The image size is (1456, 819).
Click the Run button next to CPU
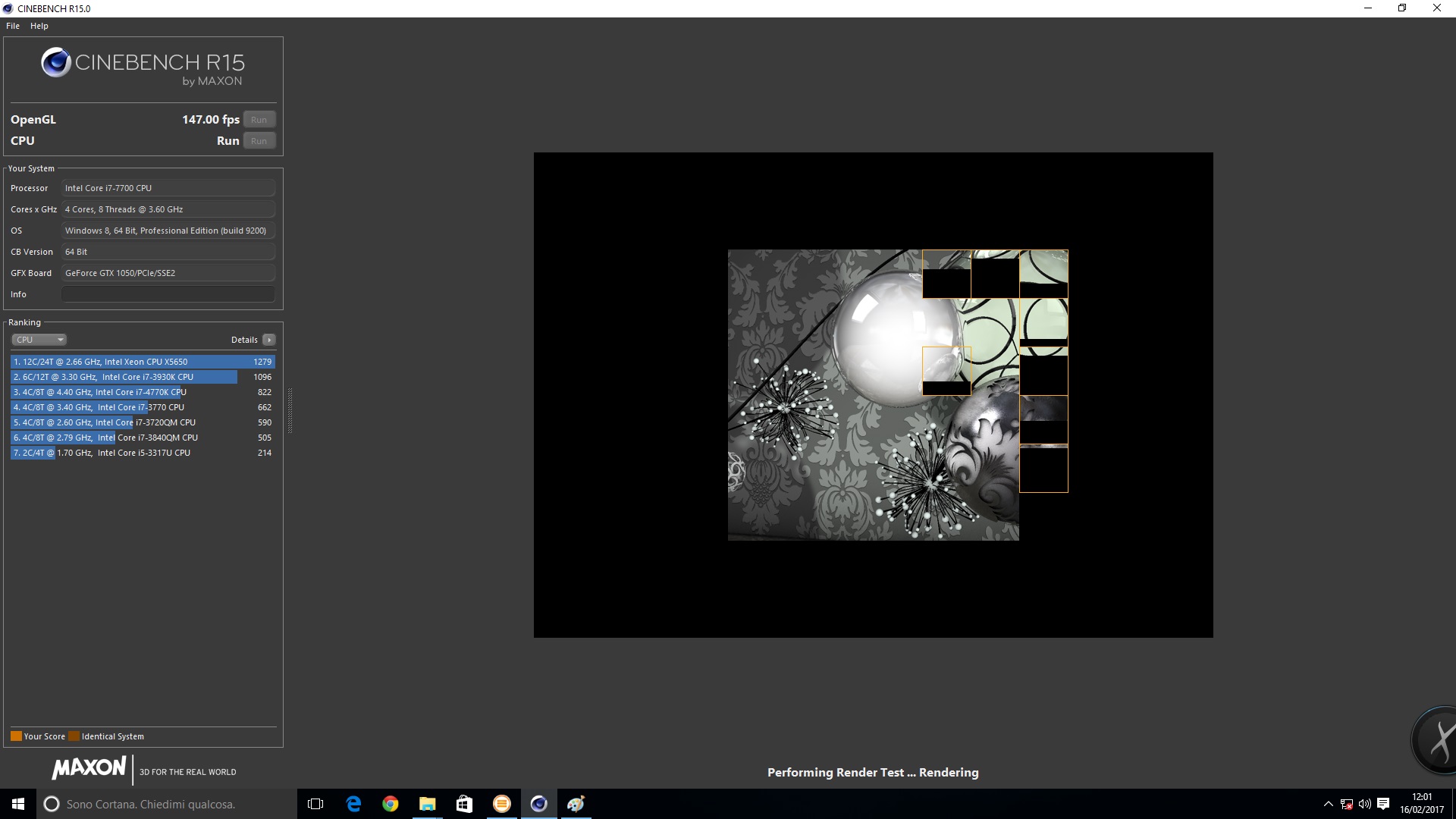[259, 141]
